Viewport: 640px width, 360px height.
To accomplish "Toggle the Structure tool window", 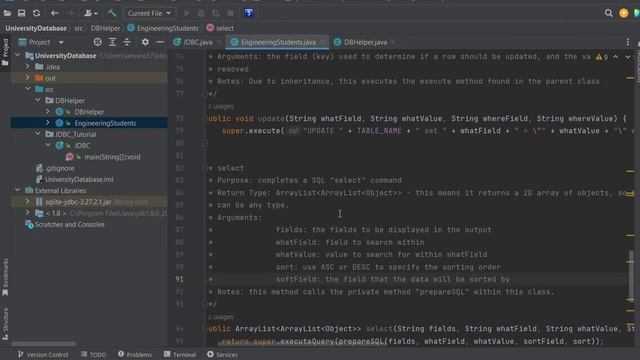I will (5, 324).
